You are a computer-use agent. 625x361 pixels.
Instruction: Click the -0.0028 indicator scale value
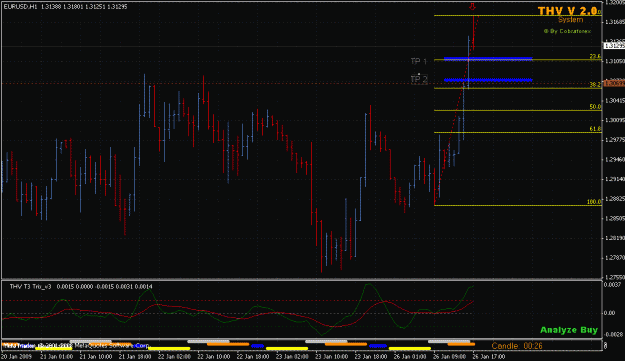pos(612,334)
